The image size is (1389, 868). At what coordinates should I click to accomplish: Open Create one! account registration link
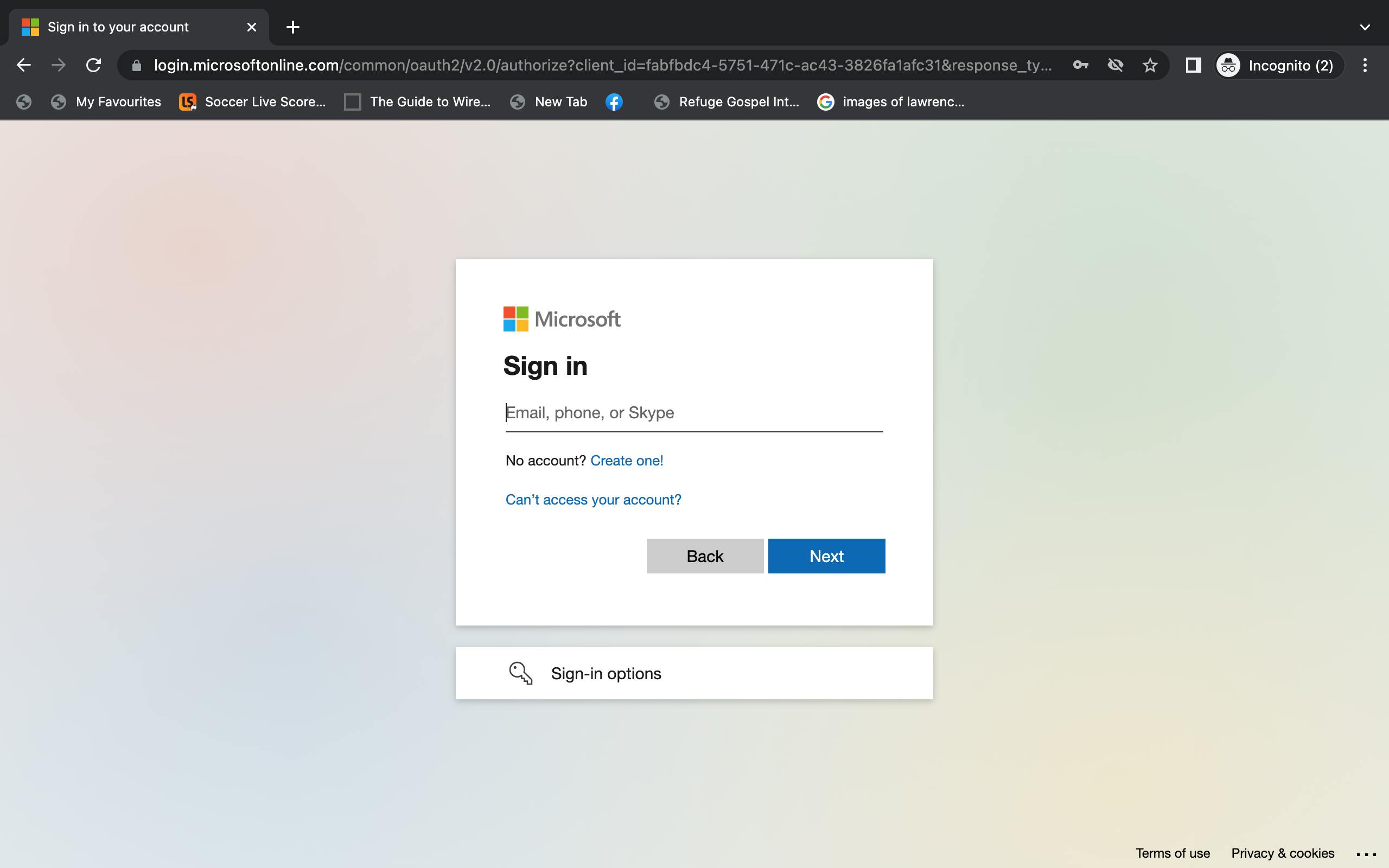(627, 460)
